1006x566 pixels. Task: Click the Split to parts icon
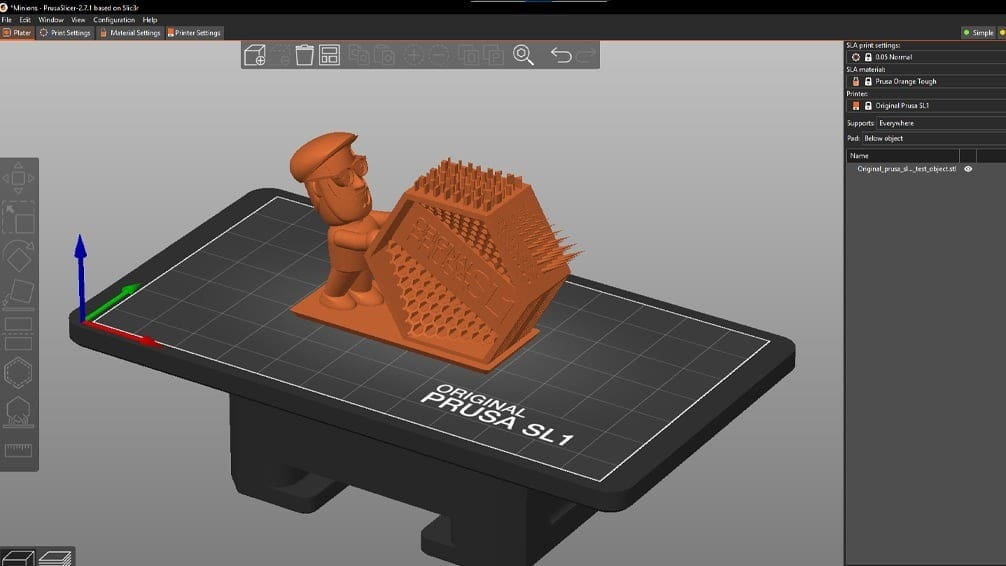pos(494,55)
